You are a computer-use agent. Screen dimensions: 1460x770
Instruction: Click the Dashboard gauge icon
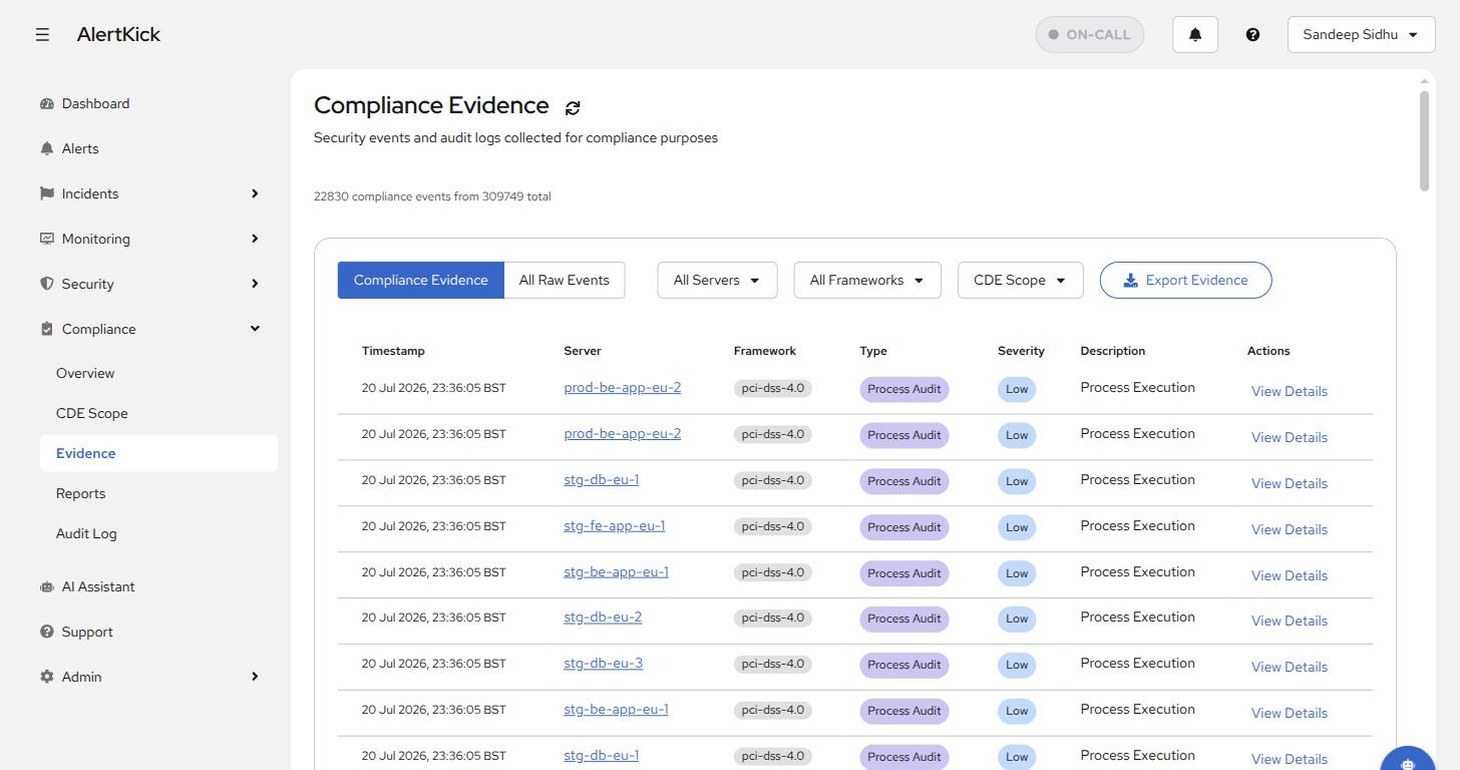46,103
